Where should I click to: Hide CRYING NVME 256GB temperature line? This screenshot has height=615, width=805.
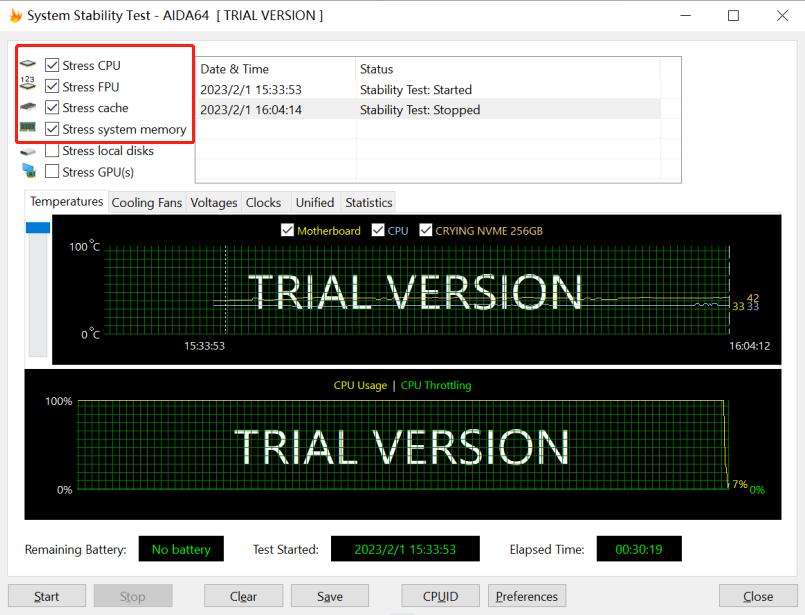426,230
